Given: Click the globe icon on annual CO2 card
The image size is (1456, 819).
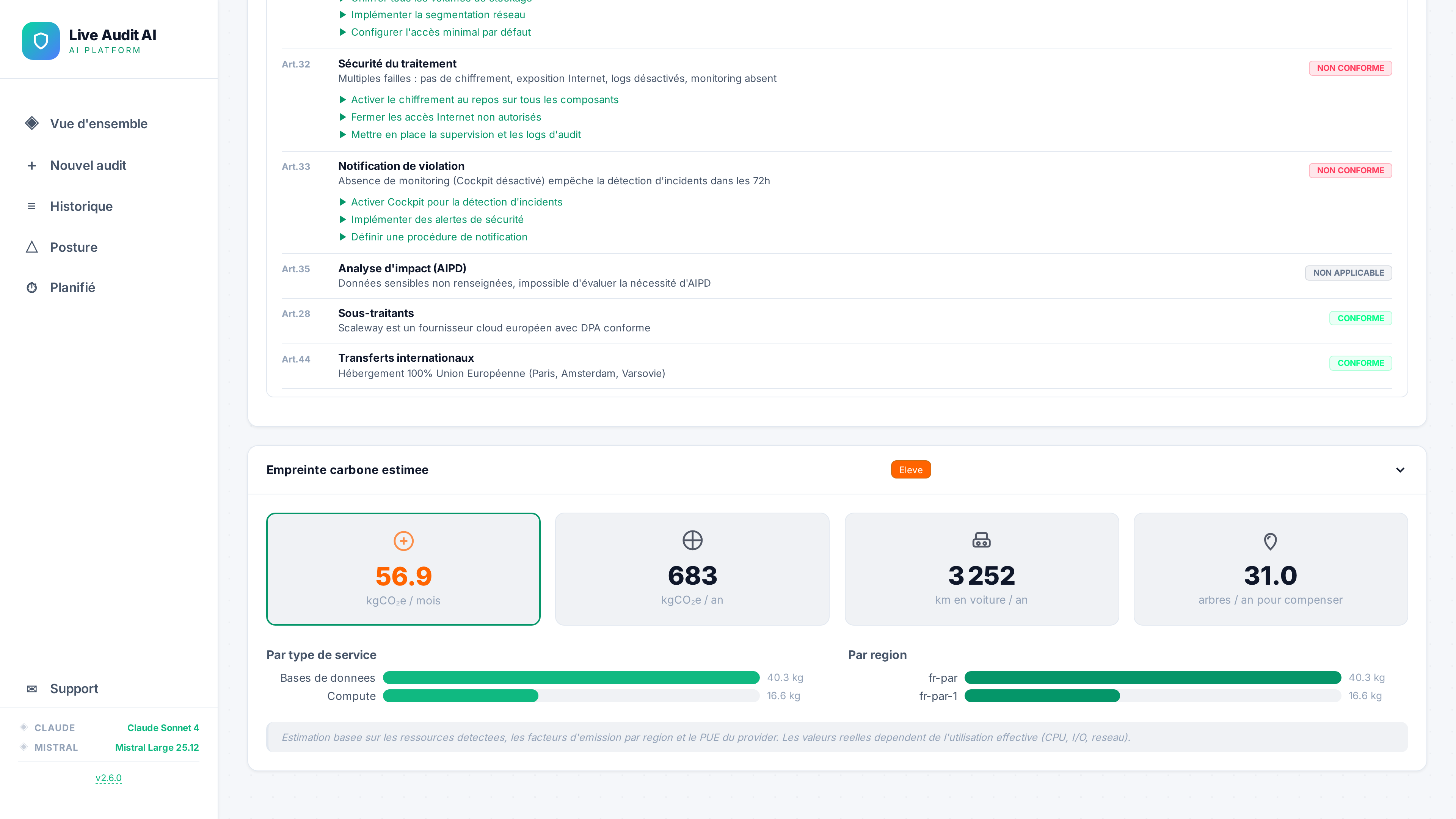Looking at the screenshot, I should [x=692, y=540].
